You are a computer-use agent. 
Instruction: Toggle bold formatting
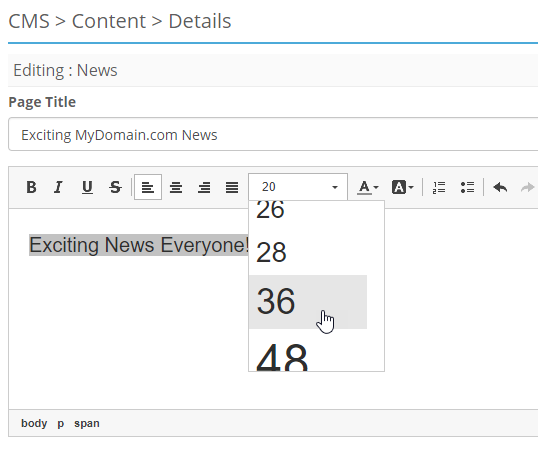pyautogui.click(x=31, y=187)
